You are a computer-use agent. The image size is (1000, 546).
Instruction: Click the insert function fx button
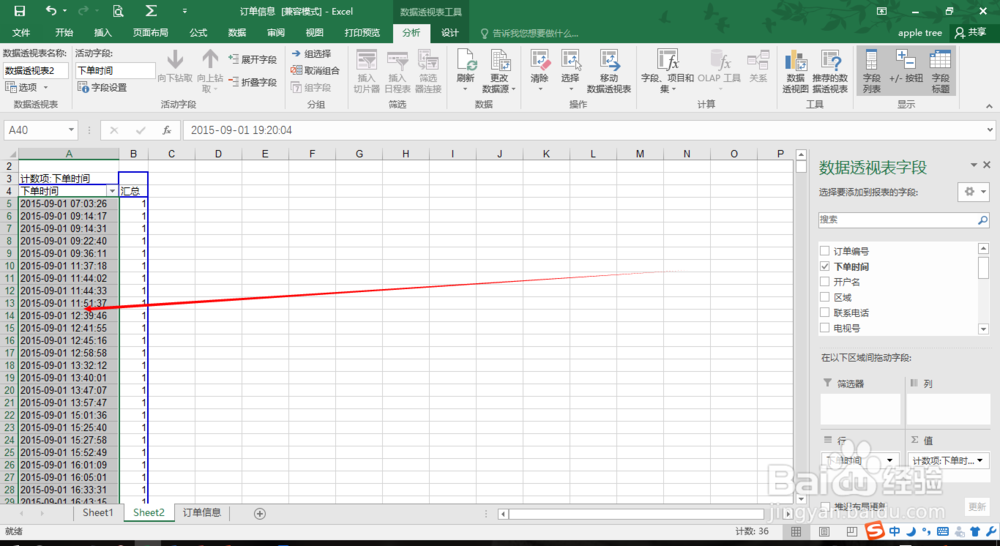(166, 130)
